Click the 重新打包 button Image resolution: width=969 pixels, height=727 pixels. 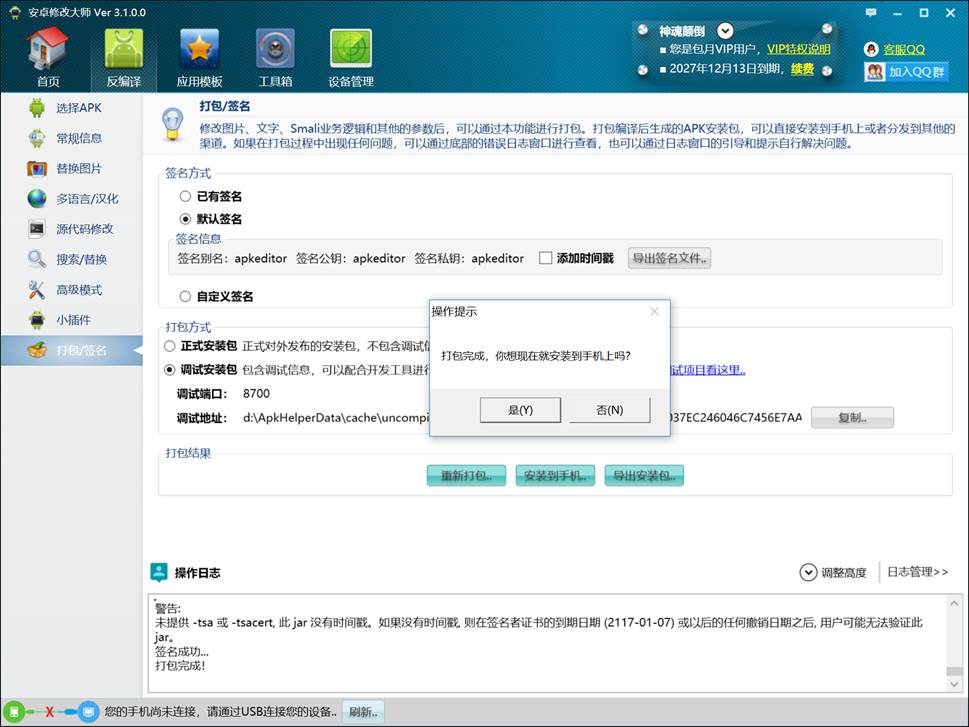coord(467,475)
